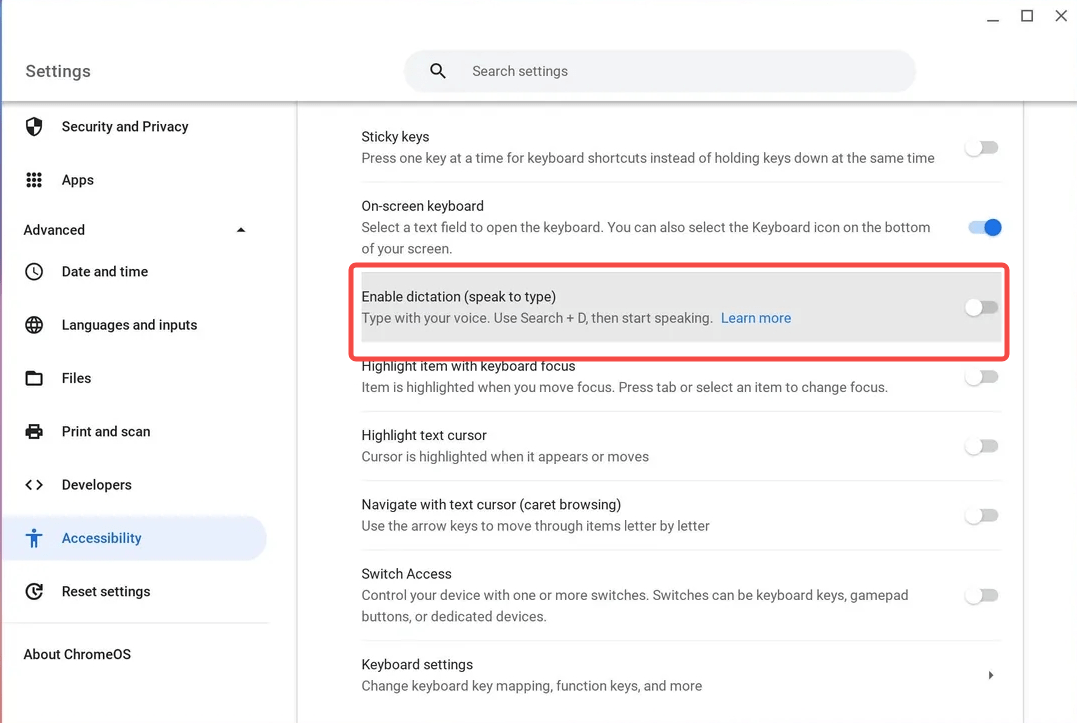The width and height of the screenshot is (1077, 723).
Task: Click the Files folder icon
Action: [34, 378]
